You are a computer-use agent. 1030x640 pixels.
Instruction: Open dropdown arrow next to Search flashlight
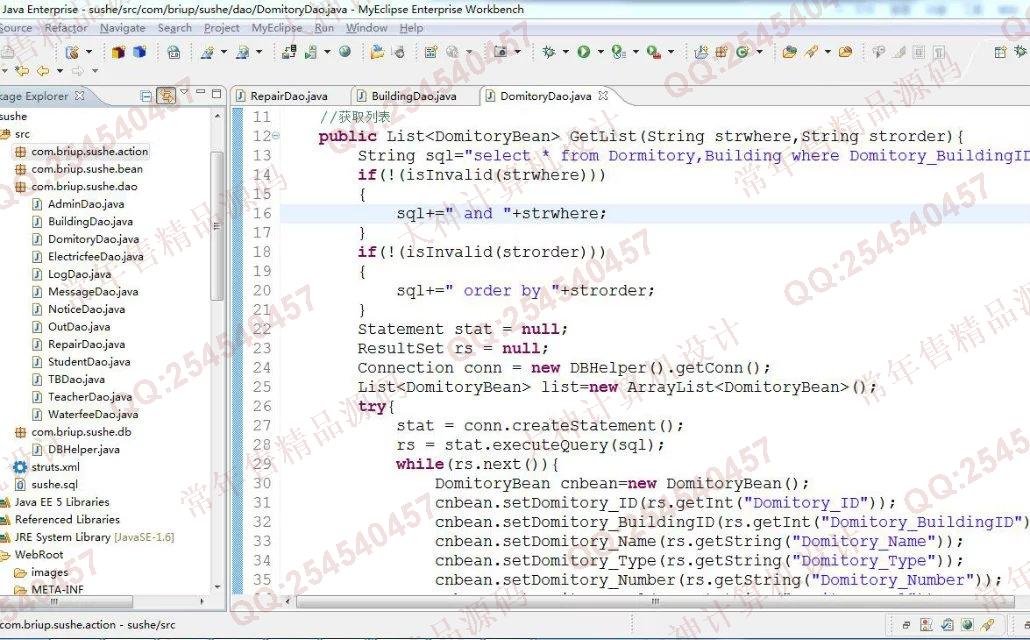click(x=827, y=52)
